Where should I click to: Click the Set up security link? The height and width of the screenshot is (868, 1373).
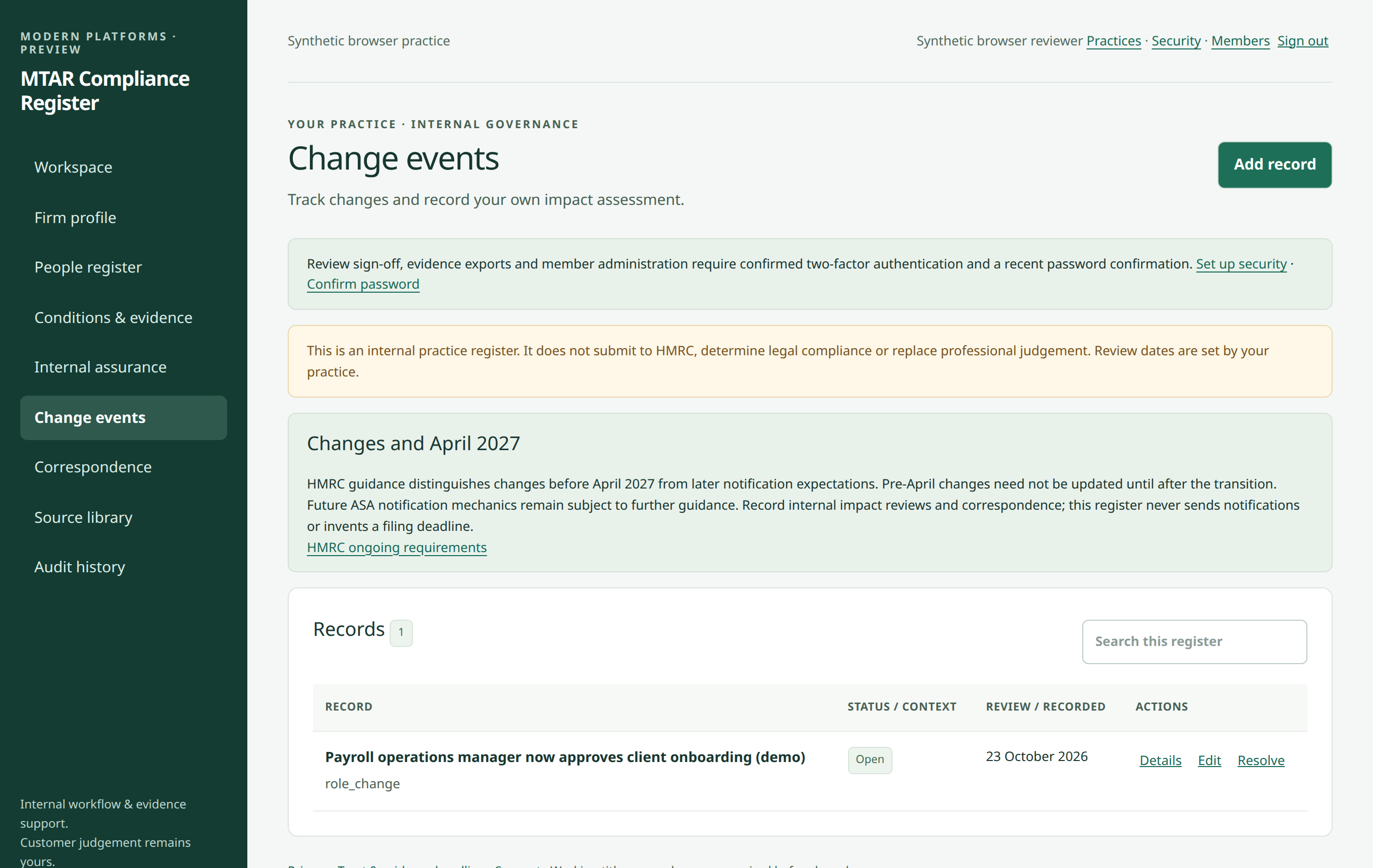[x=1241, y=264]
